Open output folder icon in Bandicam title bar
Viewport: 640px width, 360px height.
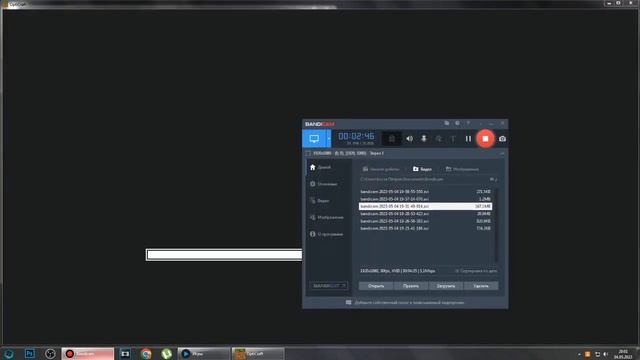[447, 123]
